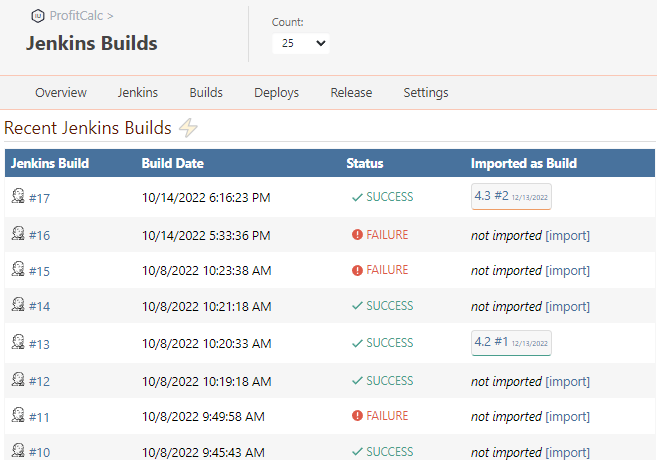The width and height of the screenshot is (657, 460).
Task: Open the Settings tab
Action: (x=426, y=93)
